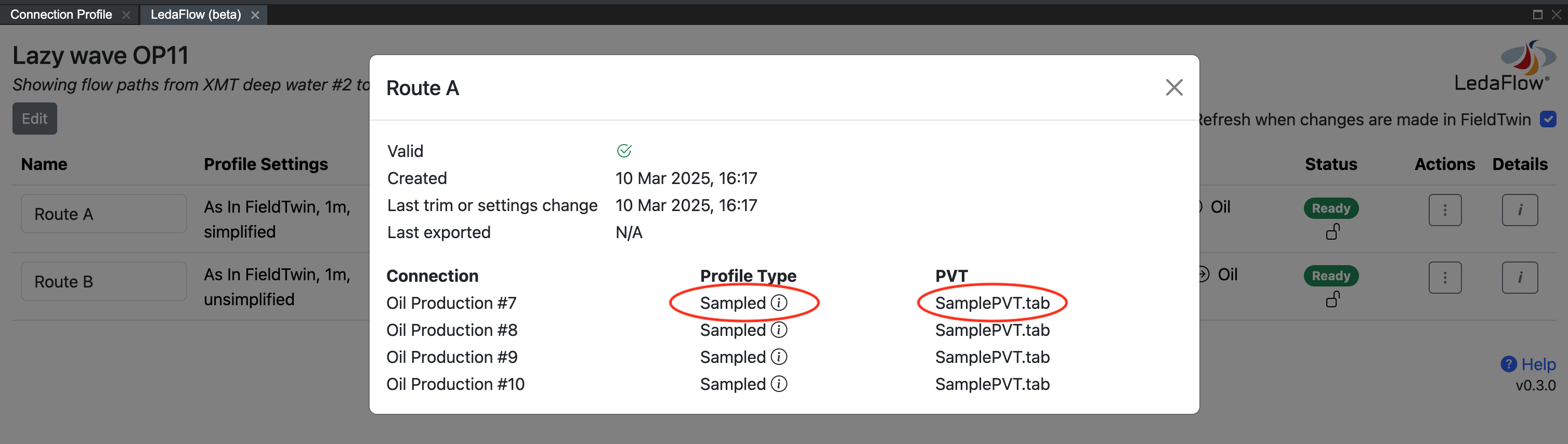The height and width of the screenshot is (444, 1568).
Task: Show Route A details info button
Action: coord(1519,210)
